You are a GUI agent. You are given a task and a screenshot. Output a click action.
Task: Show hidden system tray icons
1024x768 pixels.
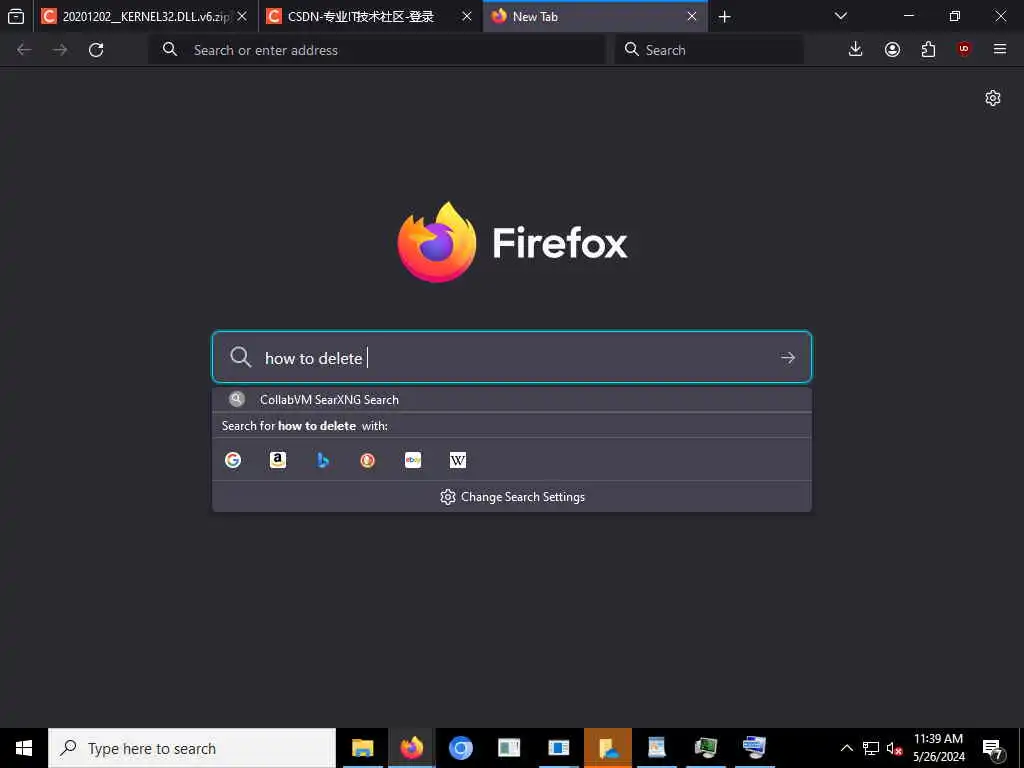point(846,748)
